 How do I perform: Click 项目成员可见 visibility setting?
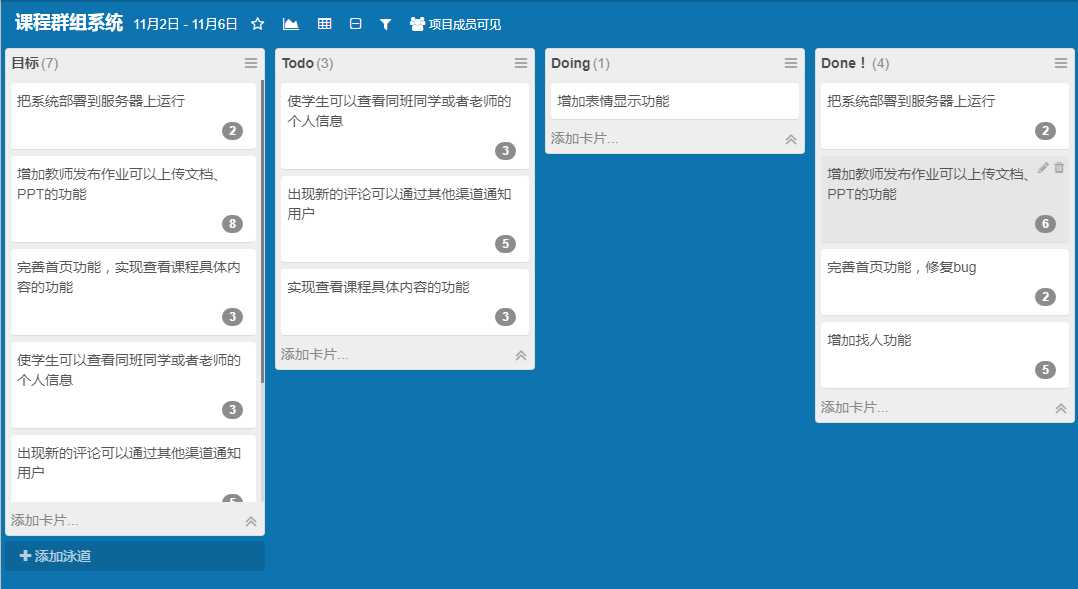(x=465, y=25)
